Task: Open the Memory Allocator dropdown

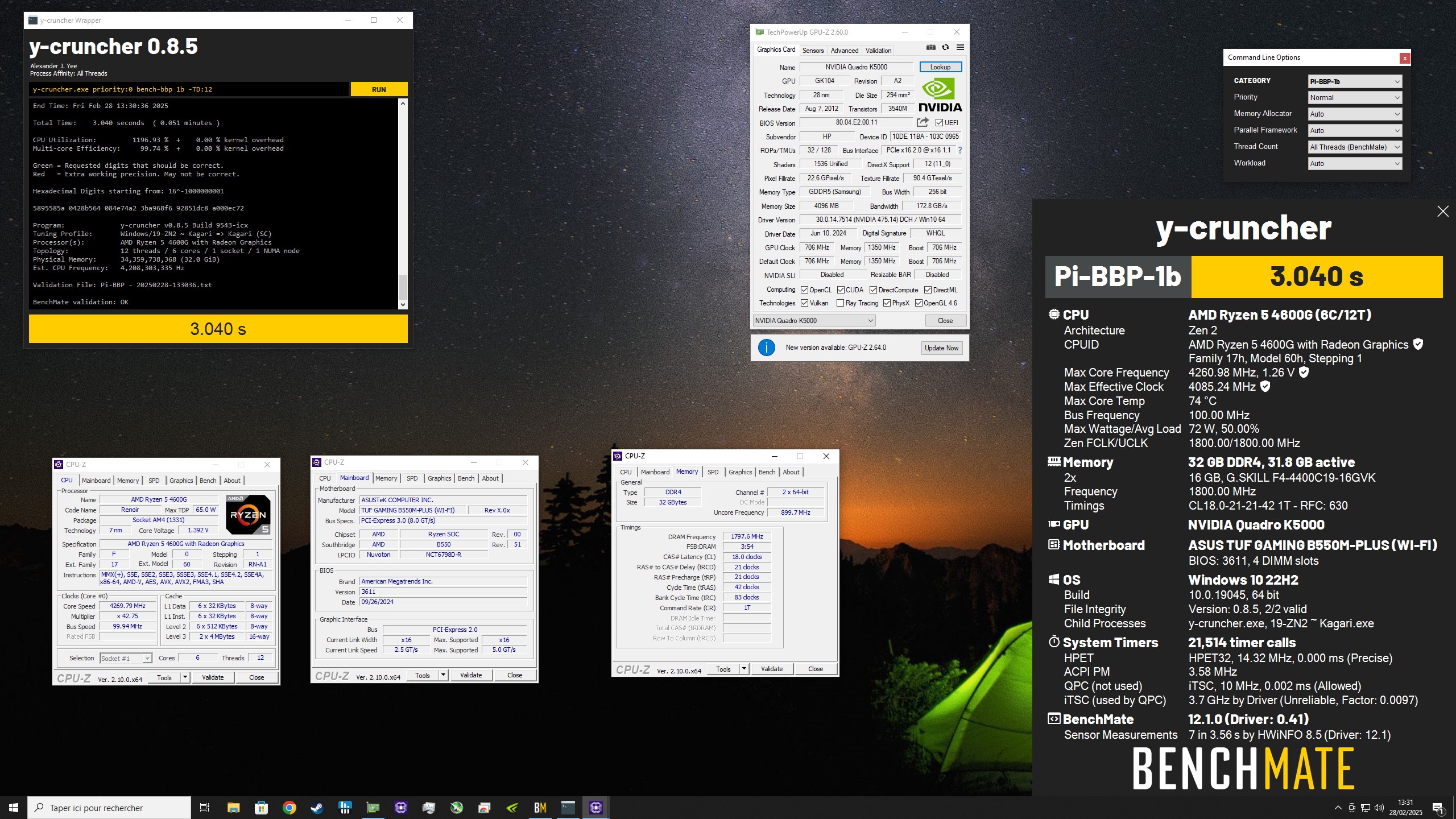Action: [x=1355, y=114]
